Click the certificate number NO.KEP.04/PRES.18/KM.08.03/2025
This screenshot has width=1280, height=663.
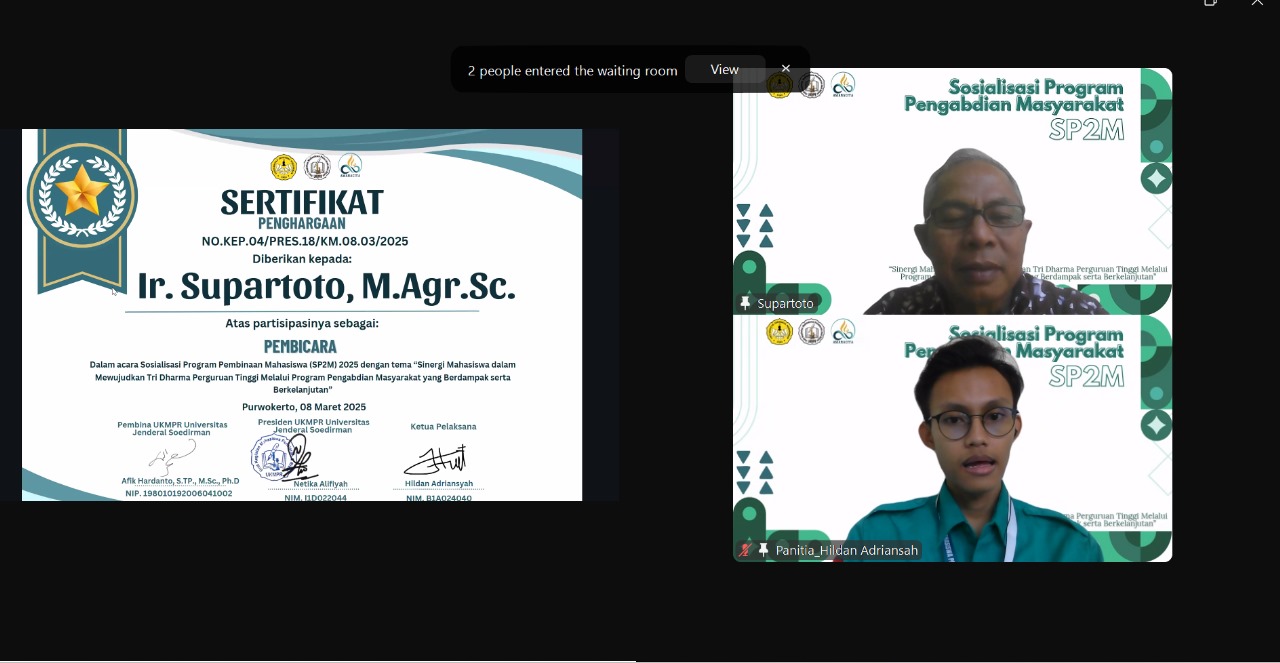pos(305,241)
